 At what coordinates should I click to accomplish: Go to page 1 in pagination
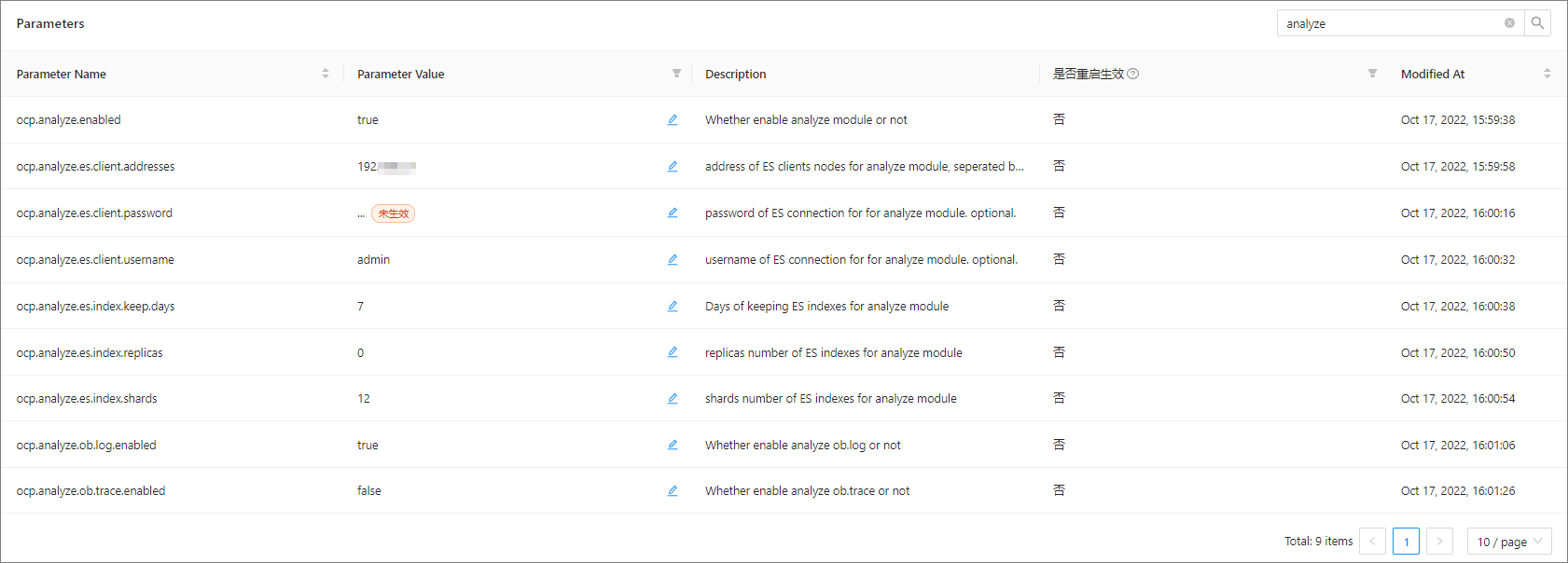tap(1406, 542)
